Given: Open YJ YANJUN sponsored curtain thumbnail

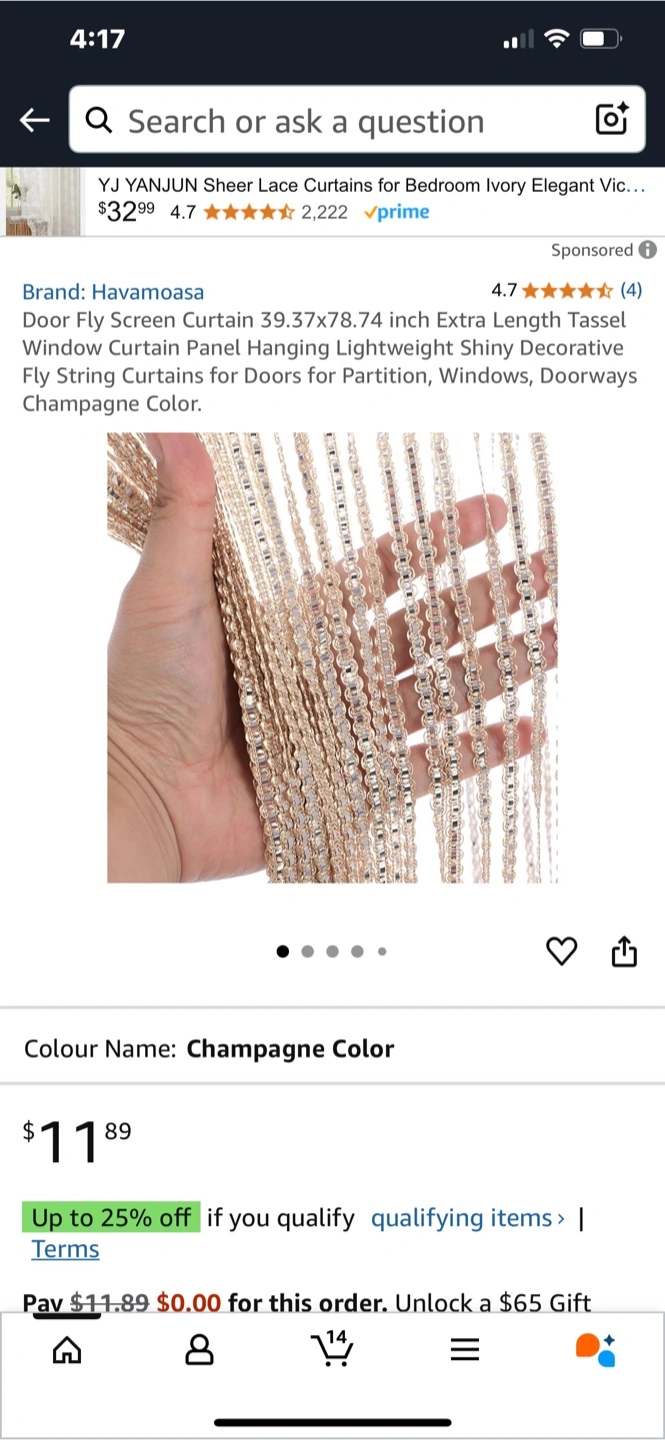Looking at the screenshot, I should pos(42,201).
